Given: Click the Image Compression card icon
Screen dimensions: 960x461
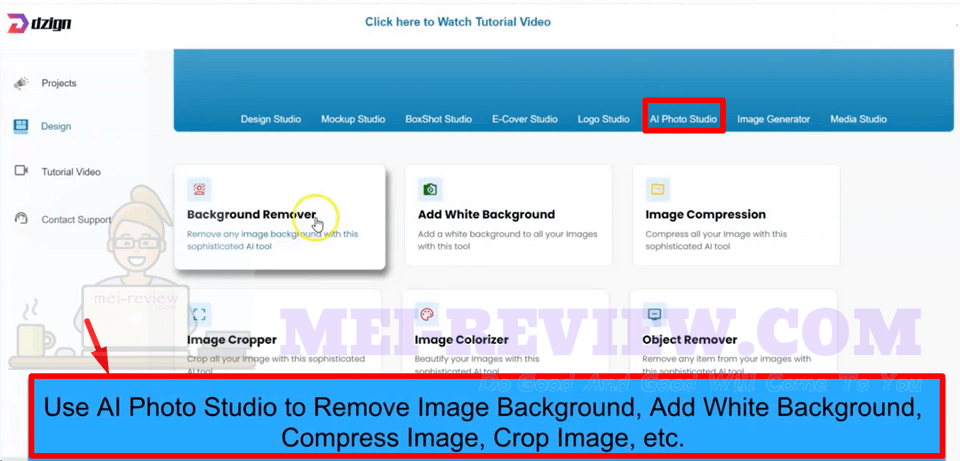Looking at the screenshot, I should pyautogui.click(x=658, y=189).
